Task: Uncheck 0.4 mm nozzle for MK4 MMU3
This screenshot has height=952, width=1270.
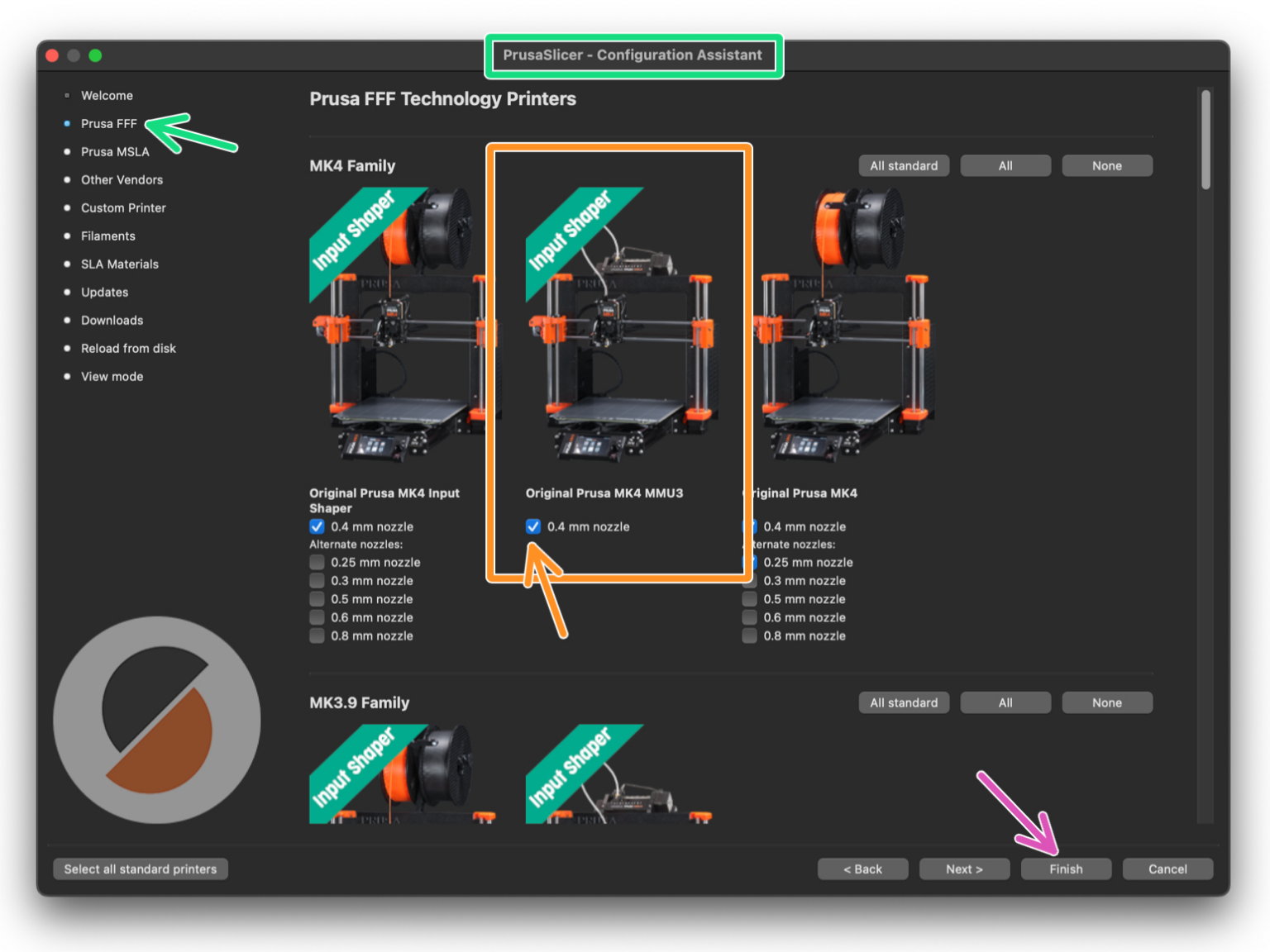Action: pyautogui.click(x=532, y=526)
